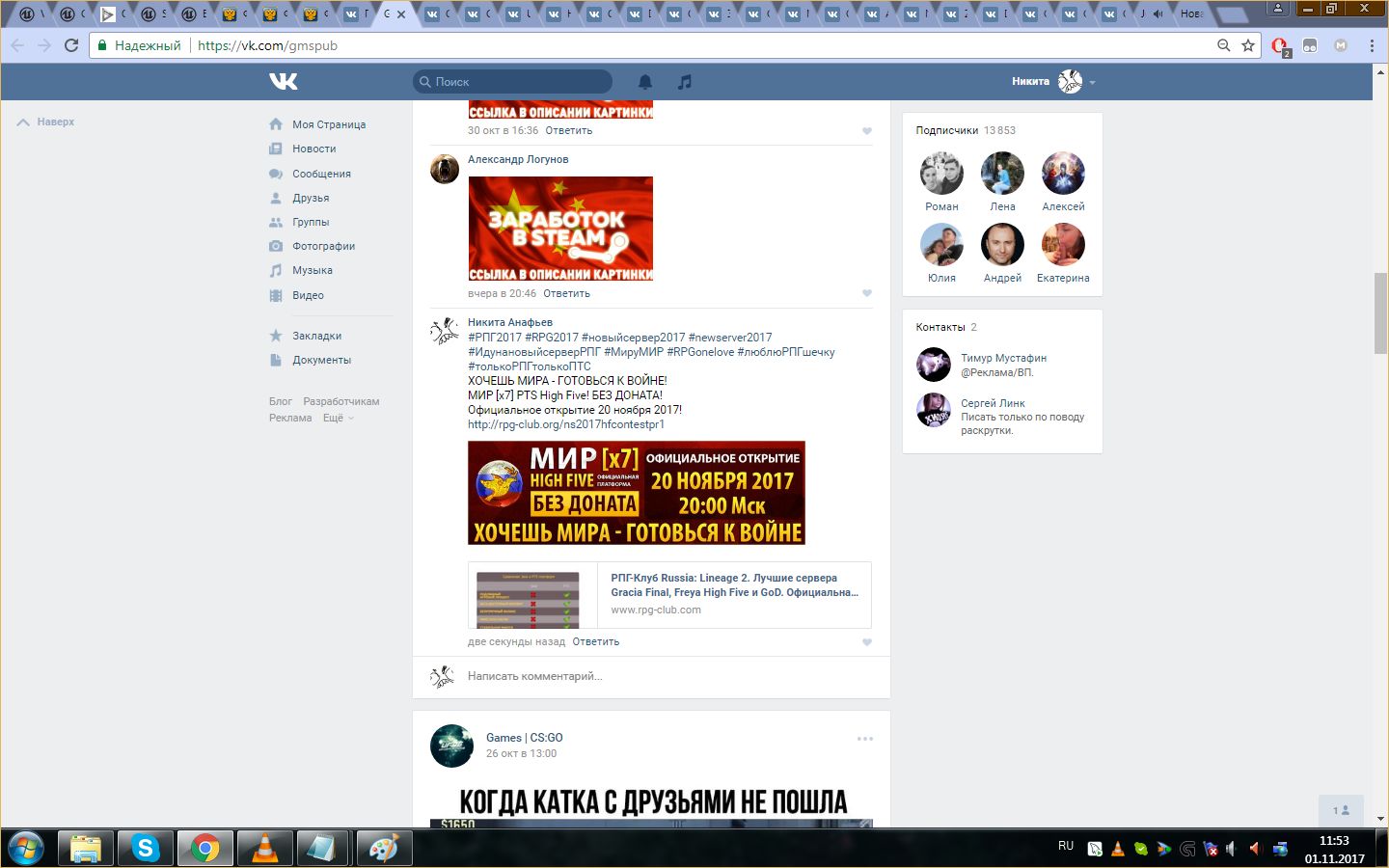
Task: Open the МИР x7 High Five banner image
Action: tap(637, 493)
